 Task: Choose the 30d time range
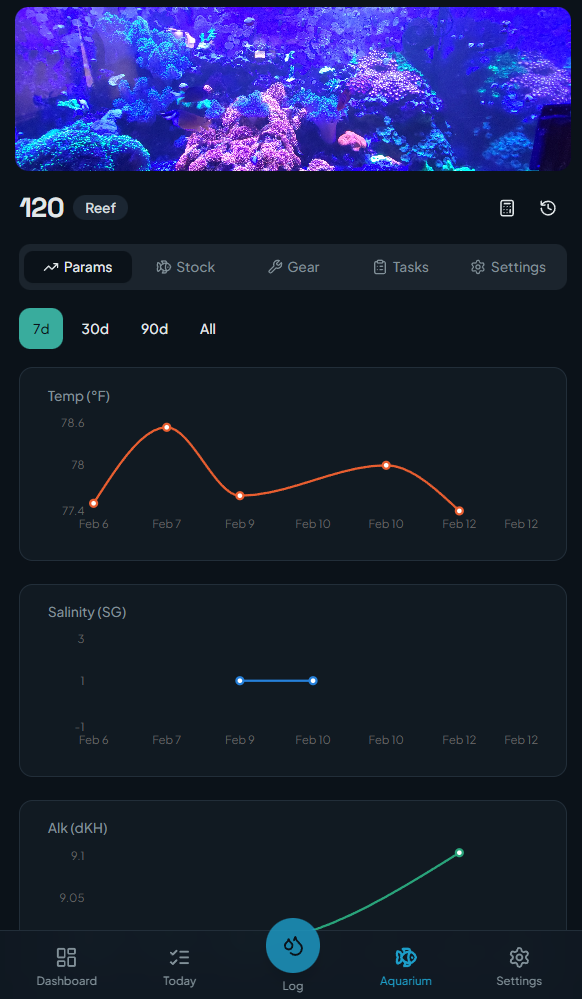(x=95, y=329)
